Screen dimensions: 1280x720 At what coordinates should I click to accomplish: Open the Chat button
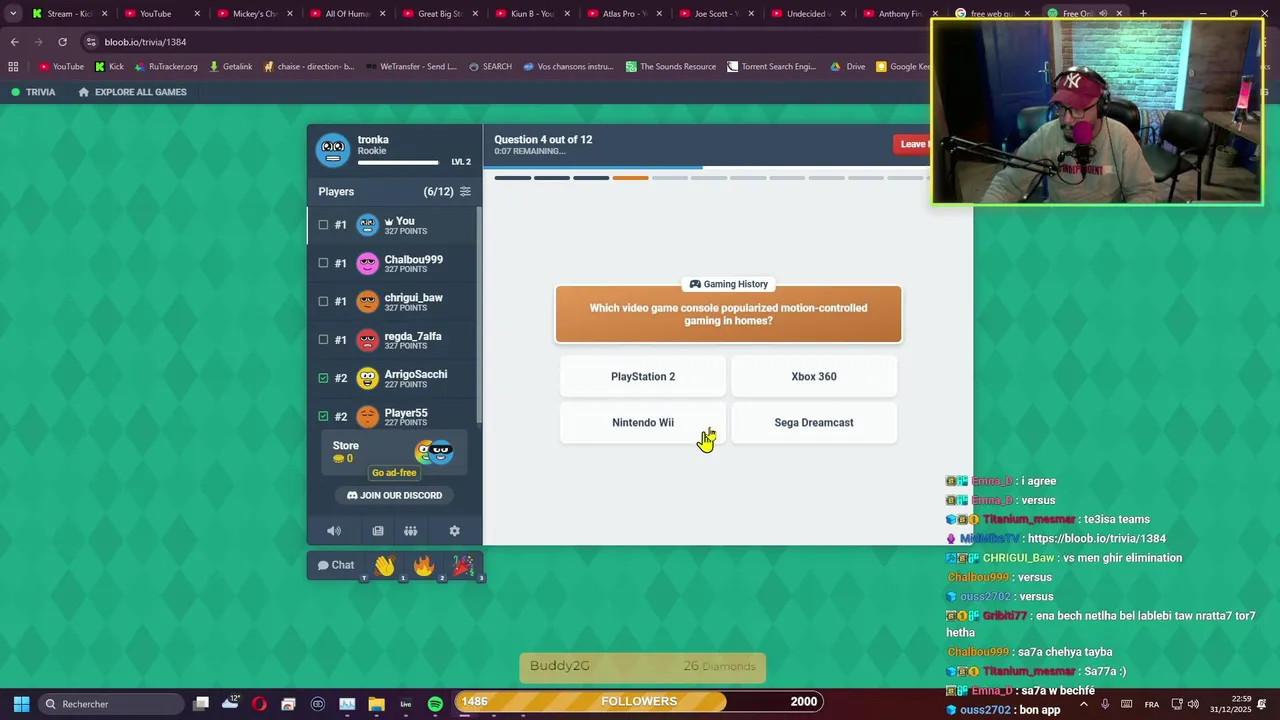pyautogui.click(x=336, y=566)
